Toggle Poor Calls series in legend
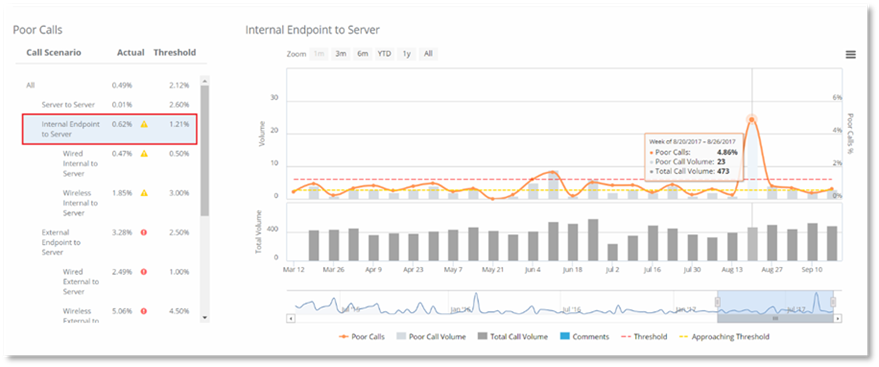The height and width of the screenshot is (367, 879). (x=361, y=337)
